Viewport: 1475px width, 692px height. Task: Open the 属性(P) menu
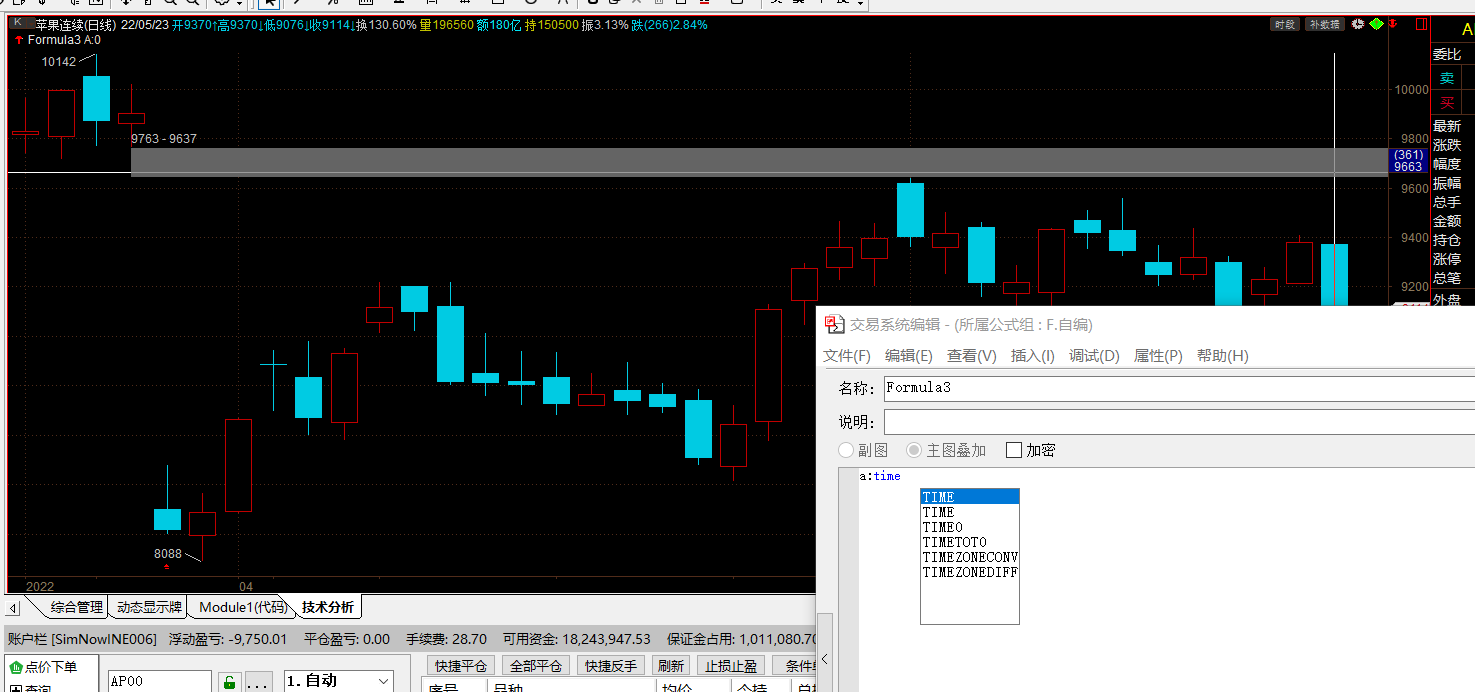1159,356
